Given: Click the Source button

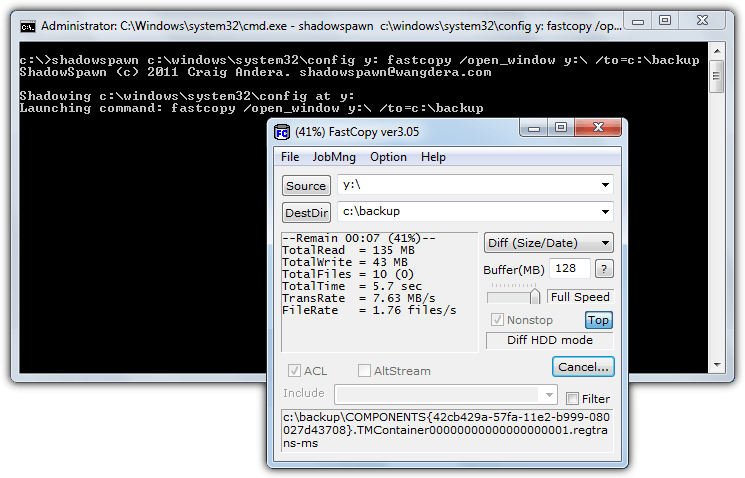Looking at the screenshot, I should [x=306, y=186].
